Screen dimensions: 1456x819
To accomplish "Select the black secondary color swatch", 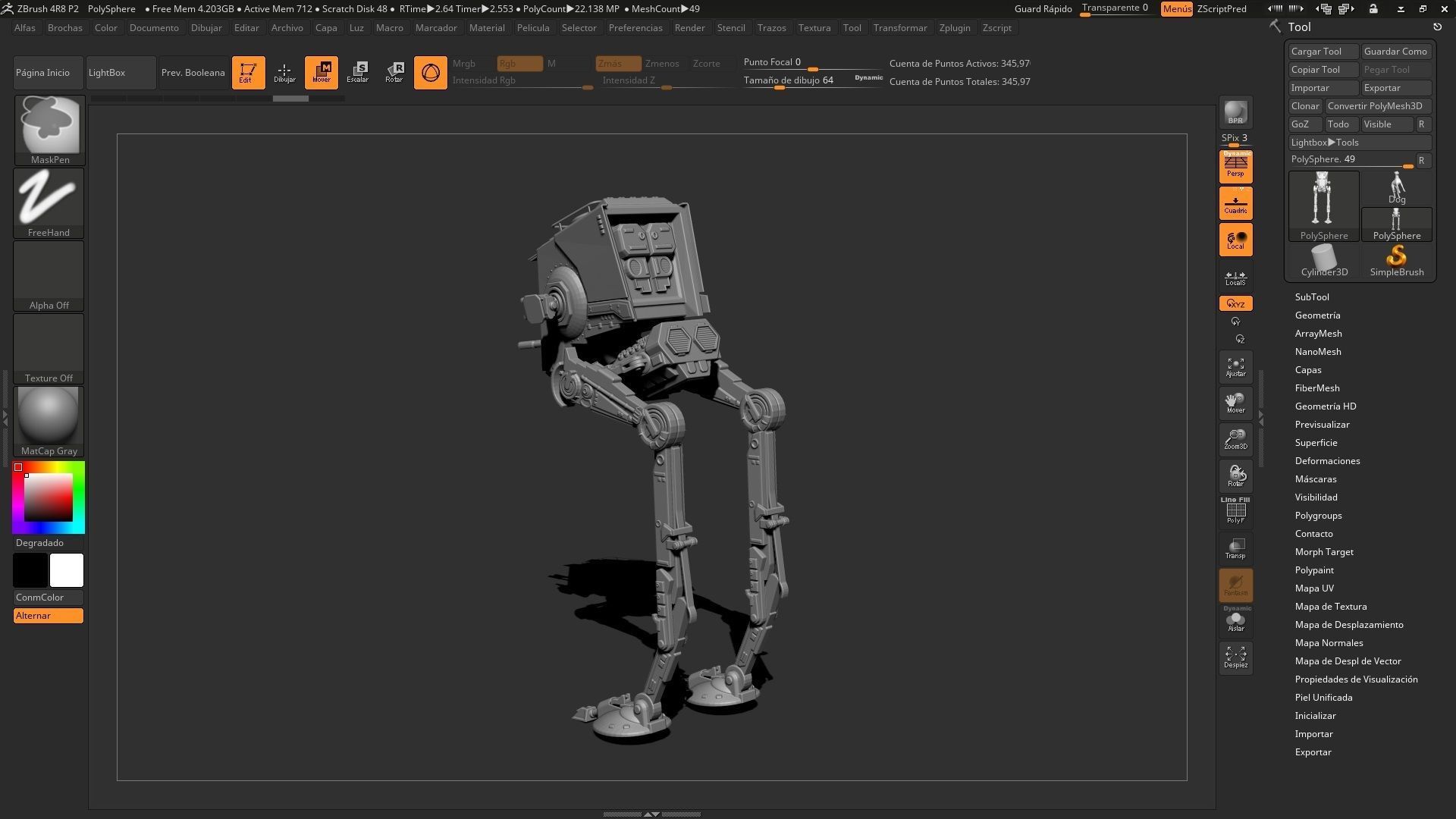I will (x=30, y=570).
